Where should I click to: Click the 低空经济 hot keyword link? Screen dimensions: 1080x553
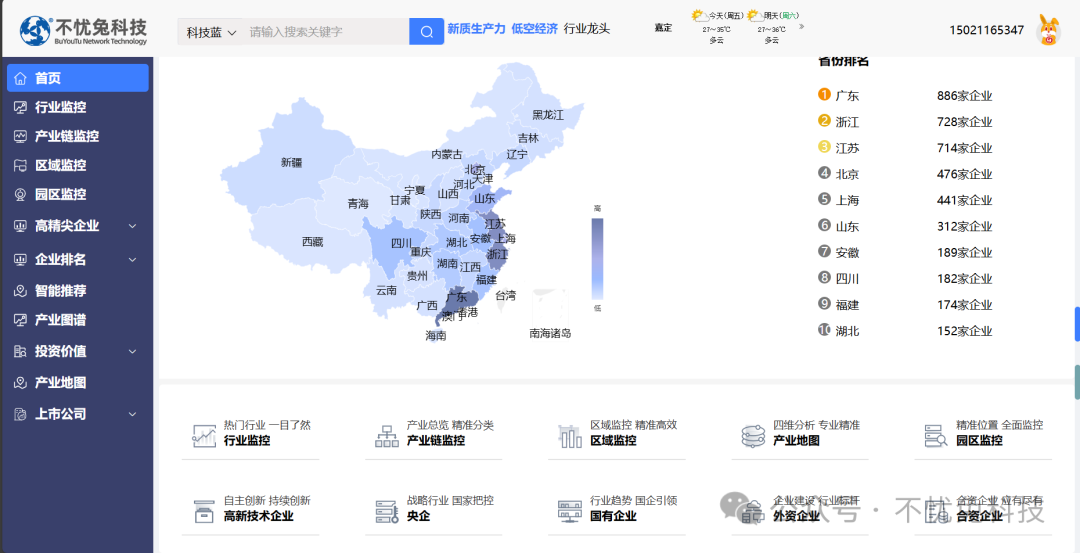(x=534, y=29)
